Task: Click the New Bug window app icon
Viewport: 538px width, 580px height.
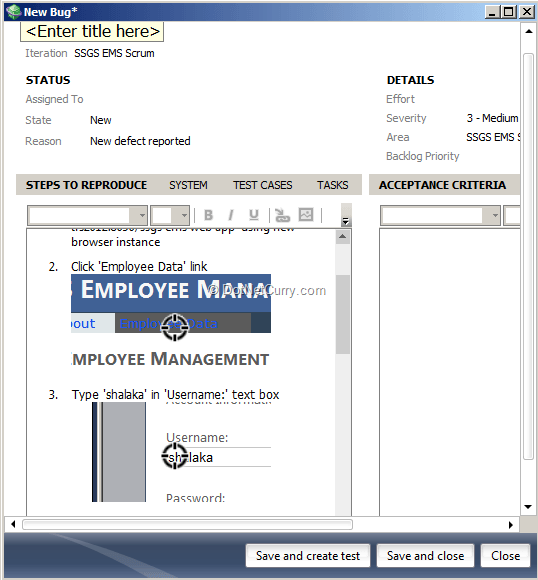Action: (x=14, y=11)
